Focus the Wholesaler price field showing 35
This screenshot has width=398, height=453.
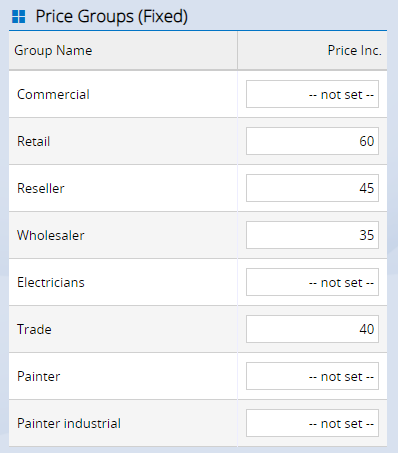pyautogui.click(x=312, y=235)
